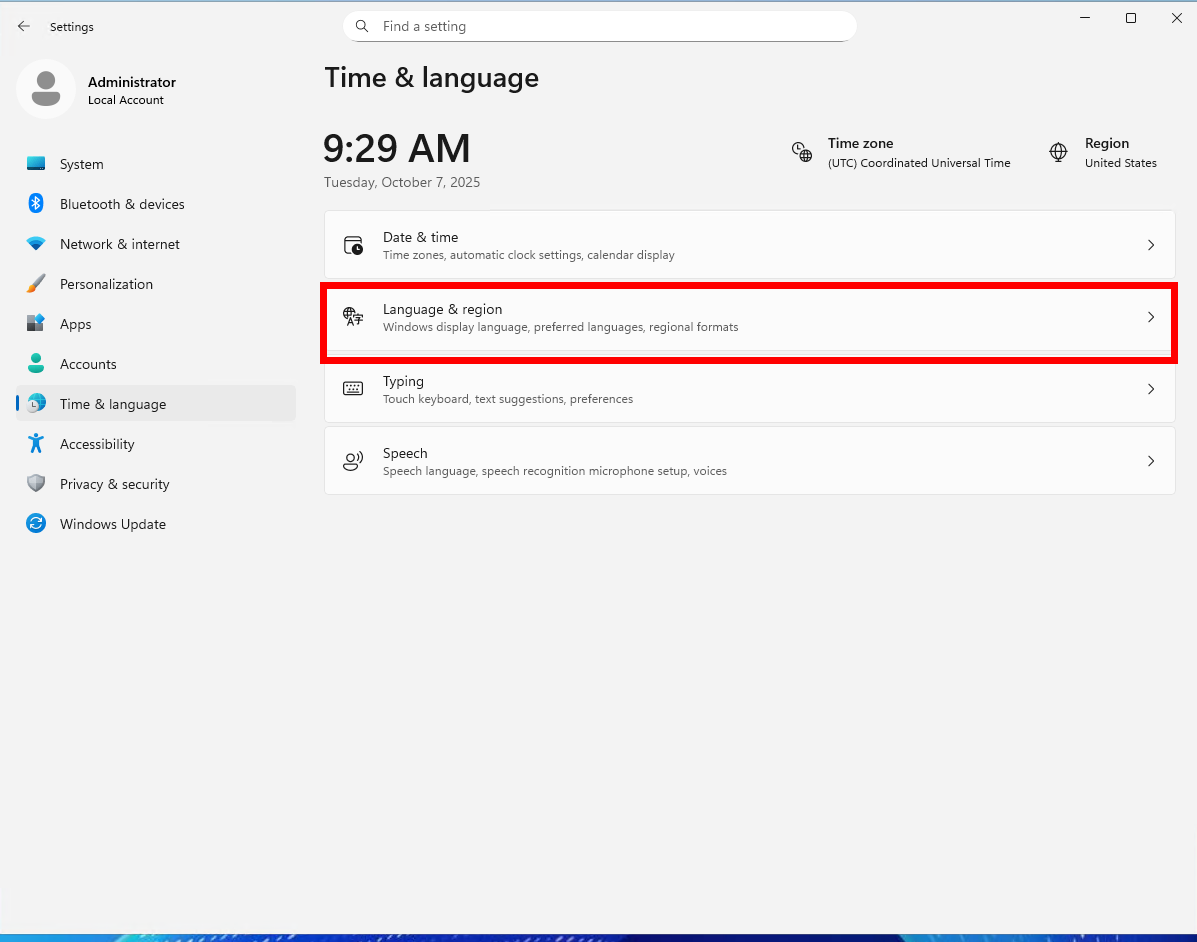1197x942 pixels.
Task: Open Accessibility via the person icon
Action: [x=36, y=443]
